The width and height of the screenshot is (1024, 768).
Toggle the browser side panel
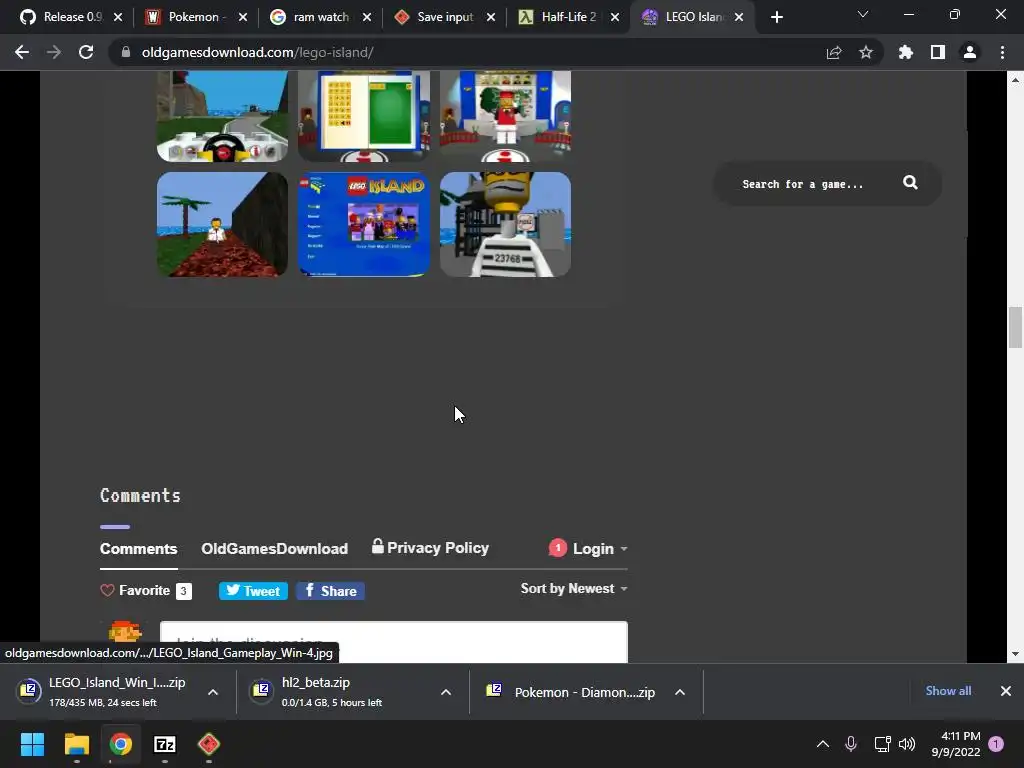938,52
